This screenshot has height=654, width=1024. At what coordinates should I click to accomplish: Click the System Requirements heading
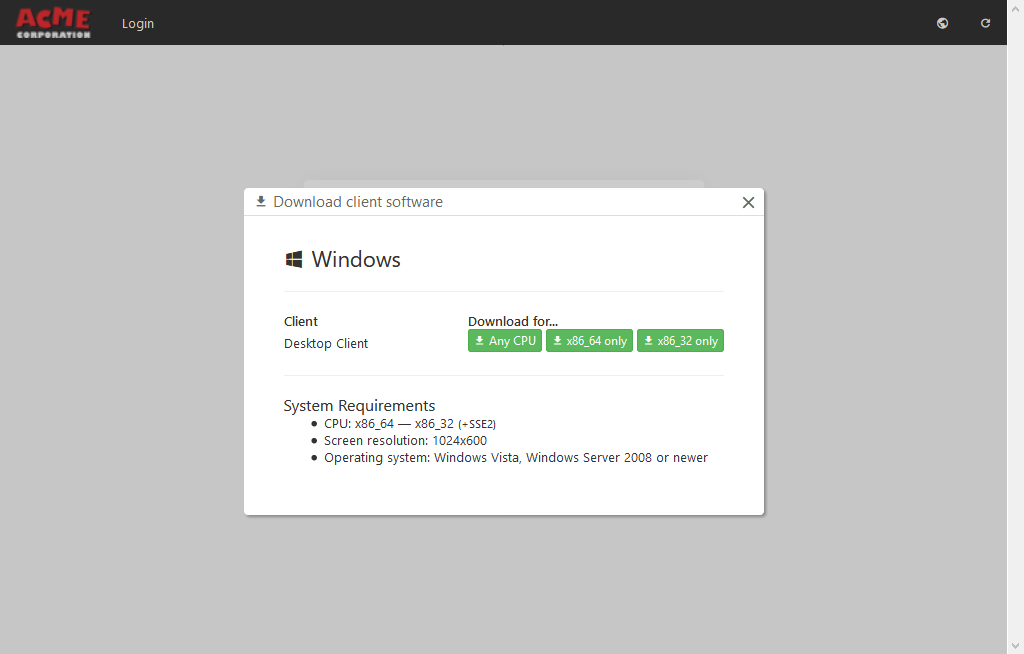[x=359, y=406]
